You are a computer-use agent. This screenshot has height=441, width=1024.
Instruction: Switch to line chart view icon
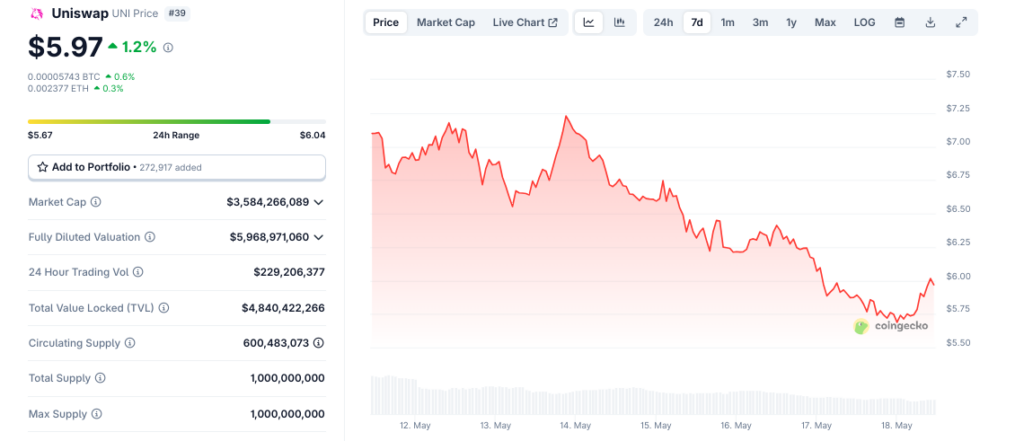point(589,22)
